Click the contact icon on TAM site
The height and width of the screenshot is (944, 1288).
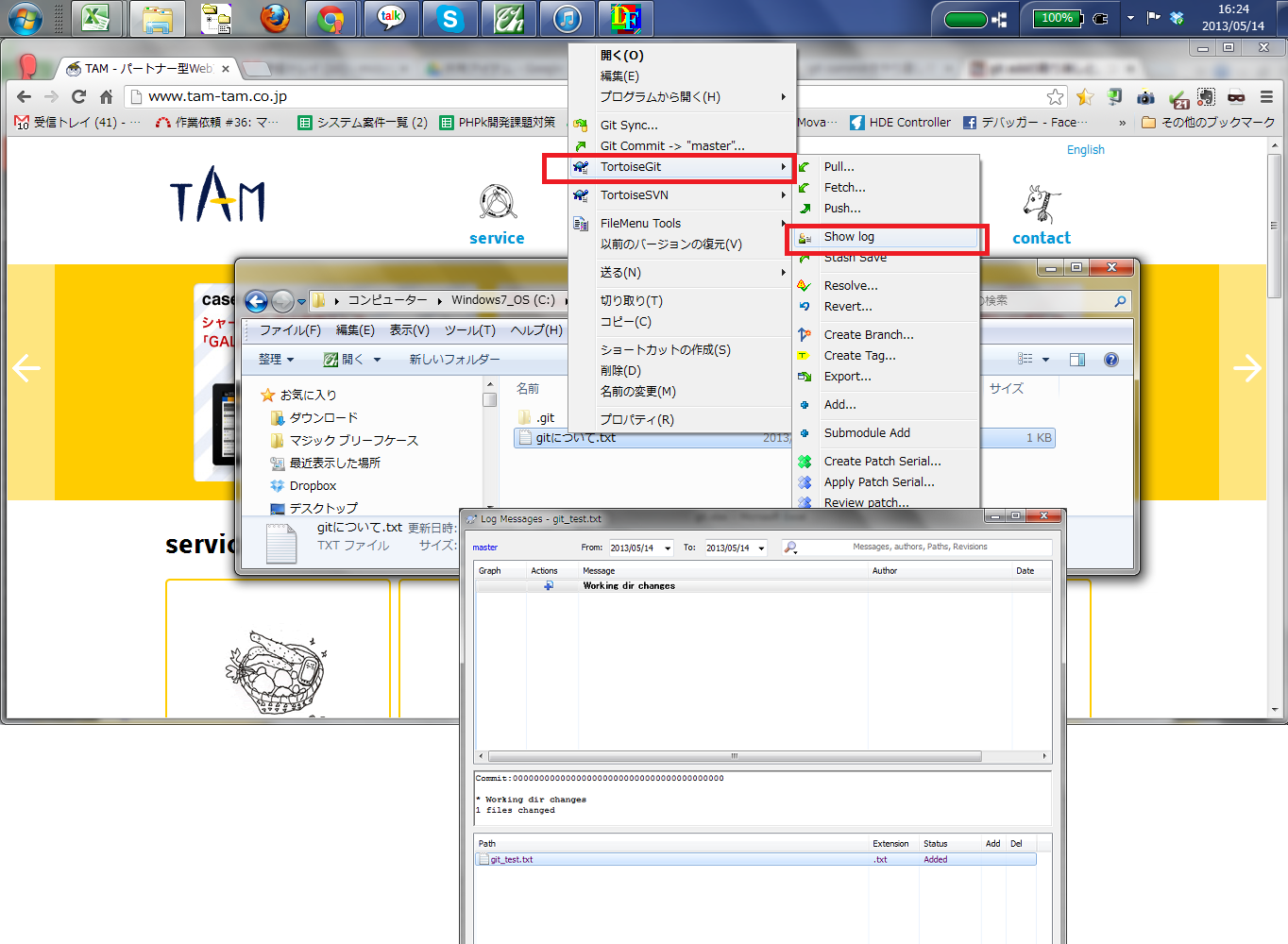1041,204
